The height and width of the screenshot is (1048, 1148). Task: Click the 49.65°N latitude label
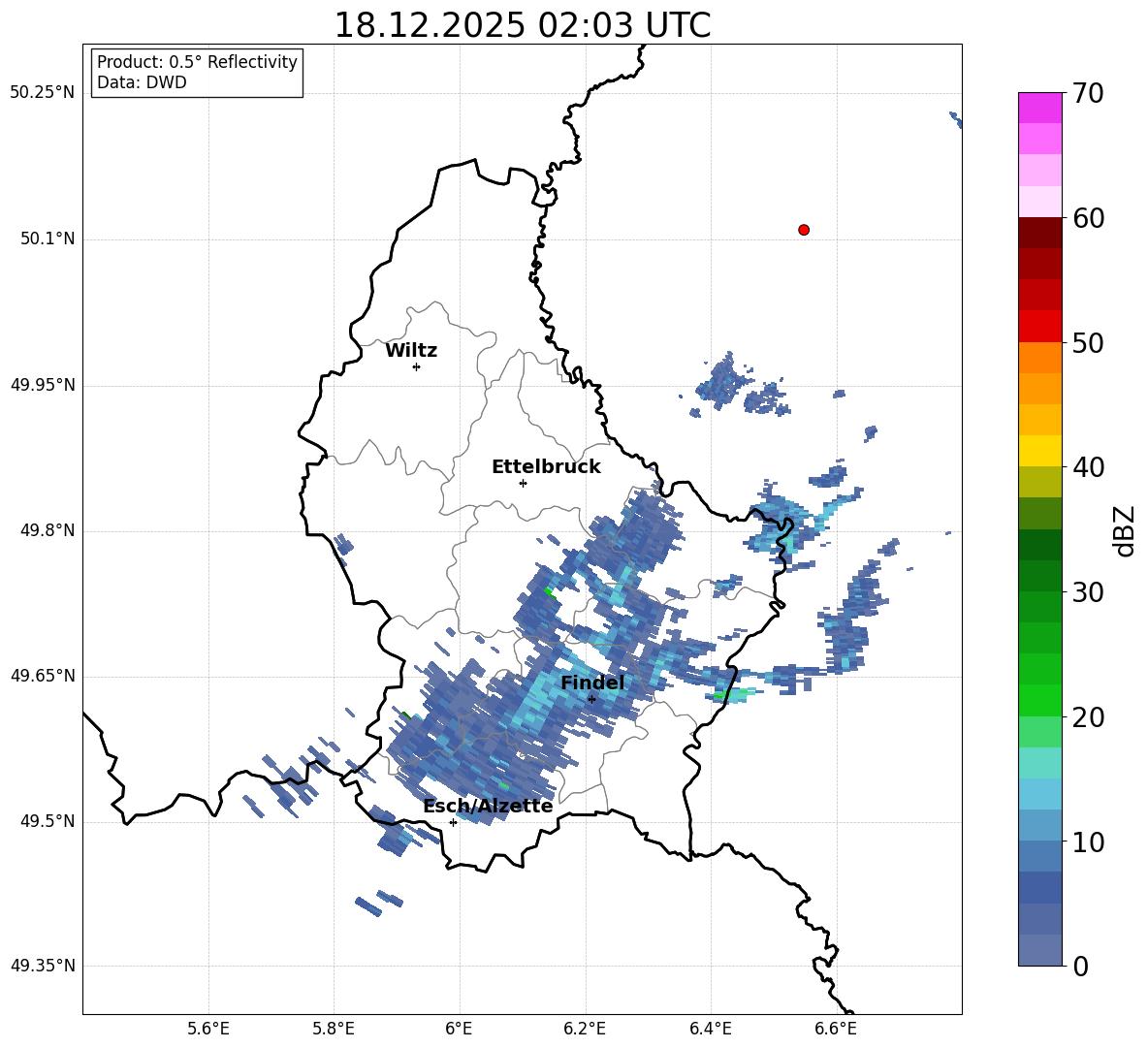coord(43,676)
